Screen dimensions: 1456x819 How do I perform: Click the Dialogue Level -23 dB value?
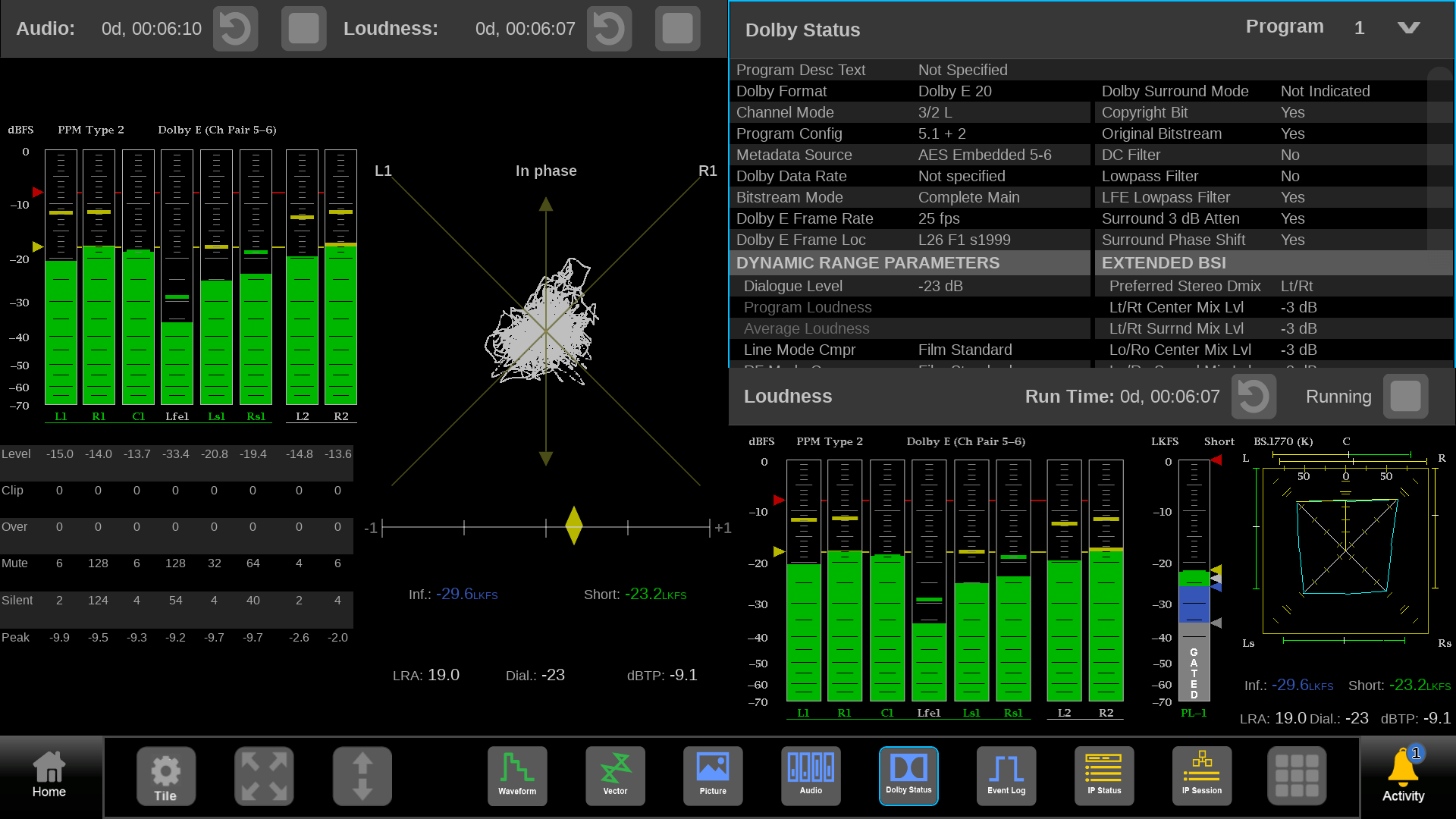(x=940, y=286)
